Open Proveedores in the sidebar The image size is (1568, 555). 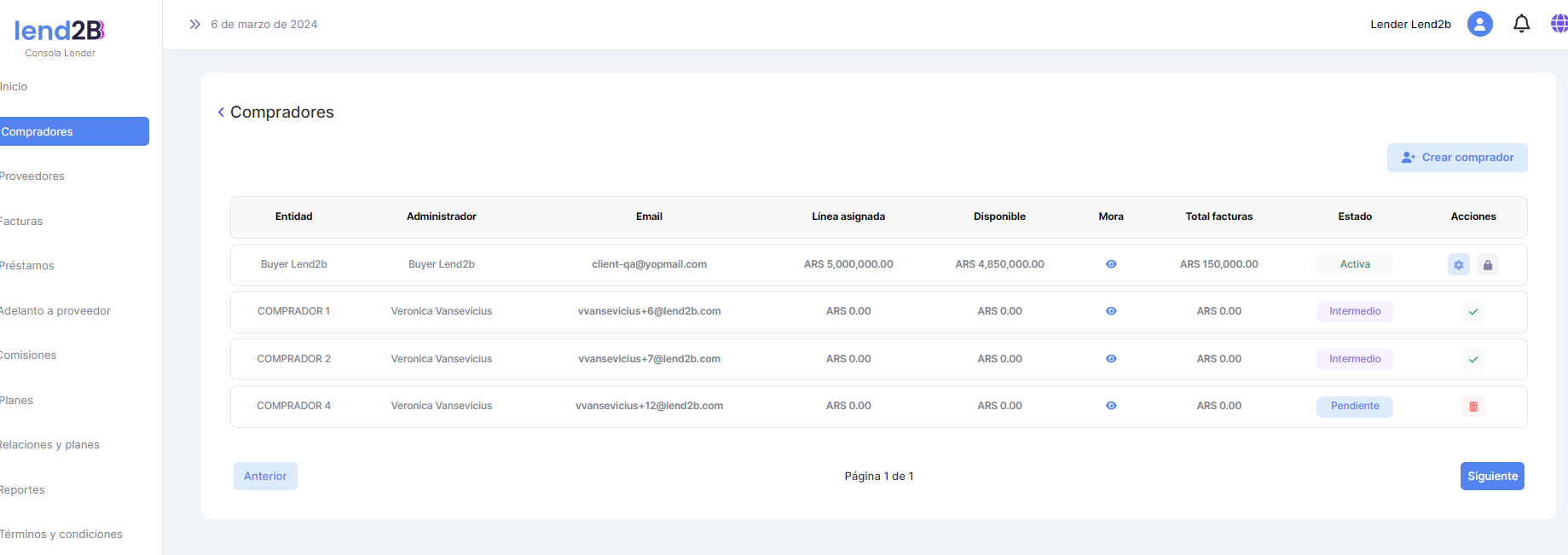[32, 176]
